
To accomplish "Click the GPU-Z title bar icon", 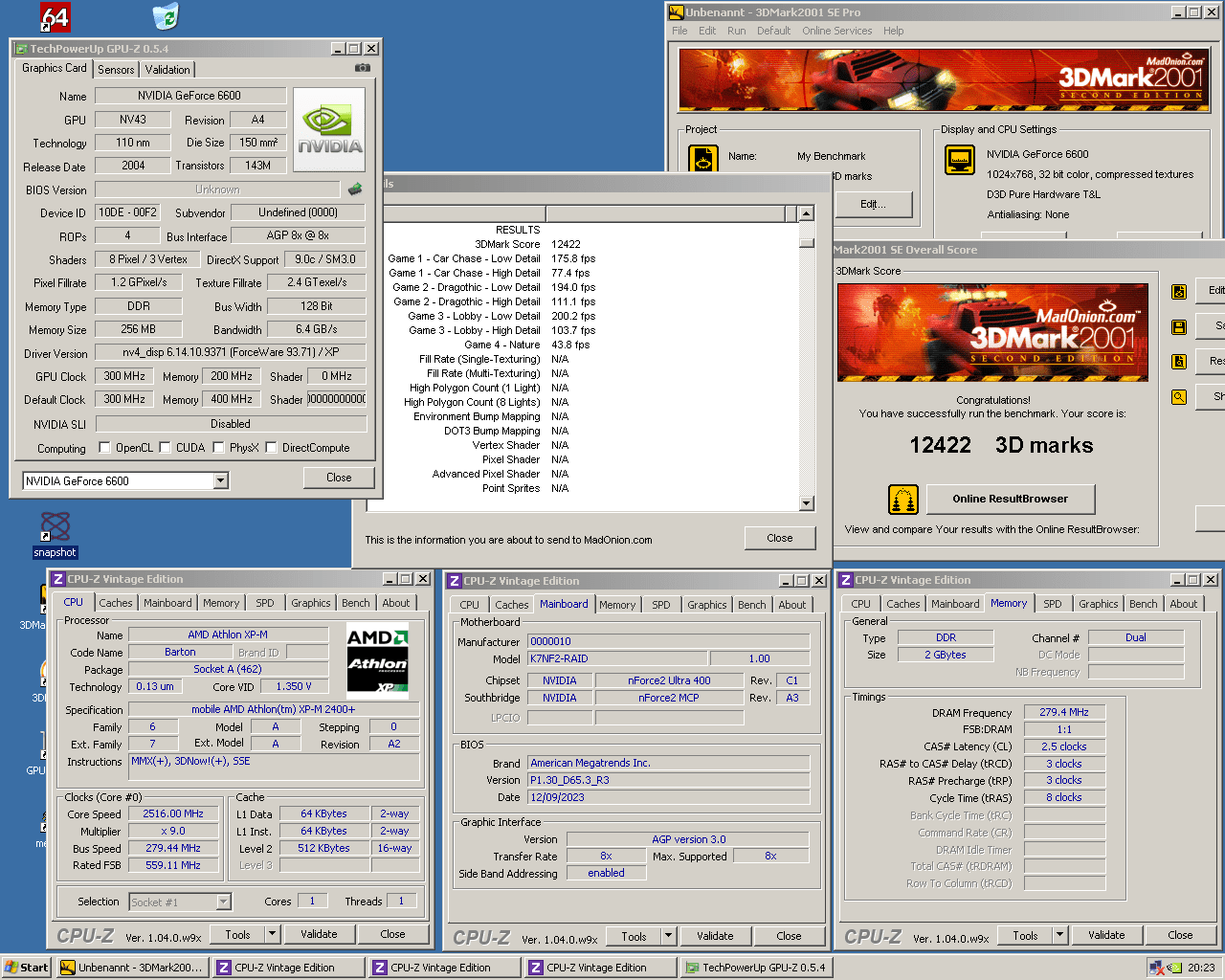I will click(x=20, y=49).
